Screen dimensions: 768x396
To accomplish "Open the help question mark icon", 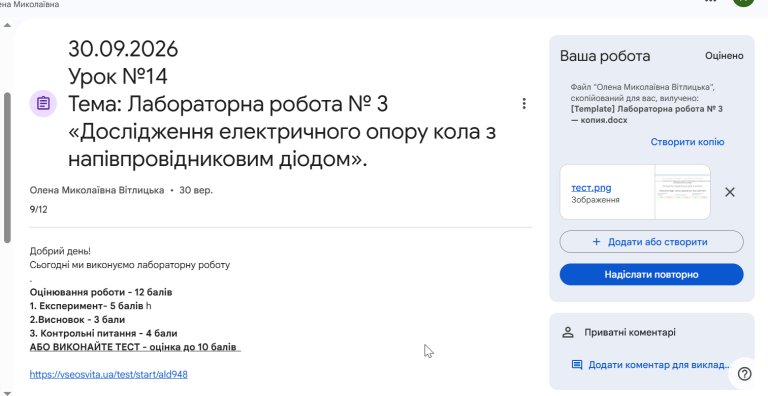I will tap(744, 374).
